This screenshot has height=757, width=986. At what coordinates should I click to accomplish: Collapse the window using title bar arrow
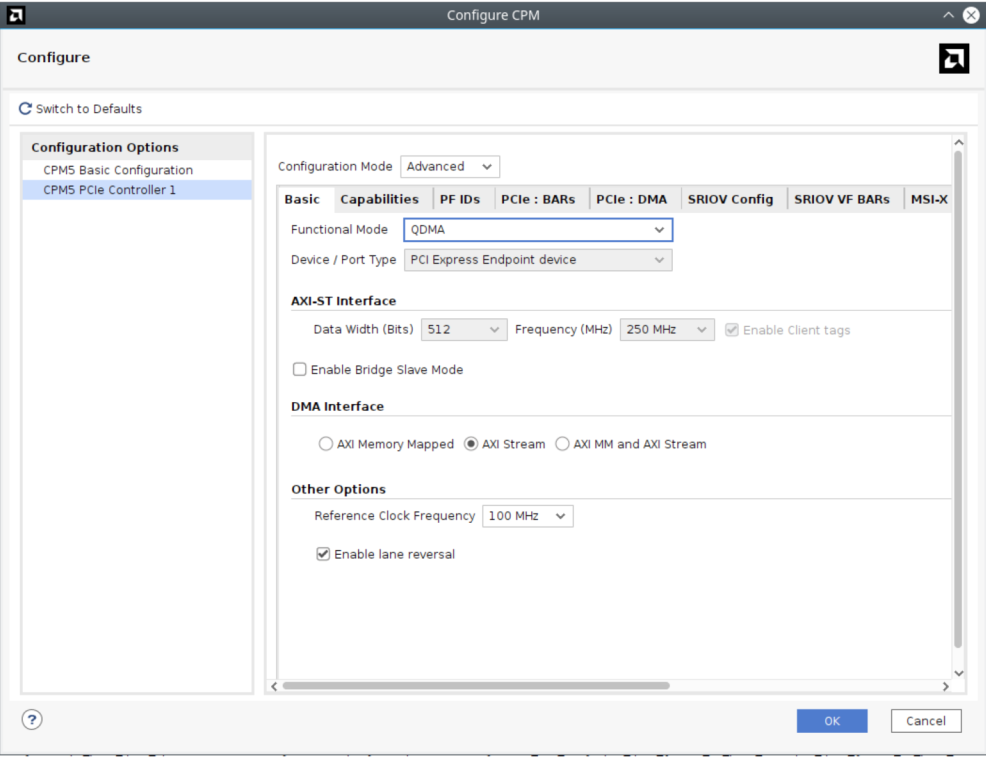(948, 15)
